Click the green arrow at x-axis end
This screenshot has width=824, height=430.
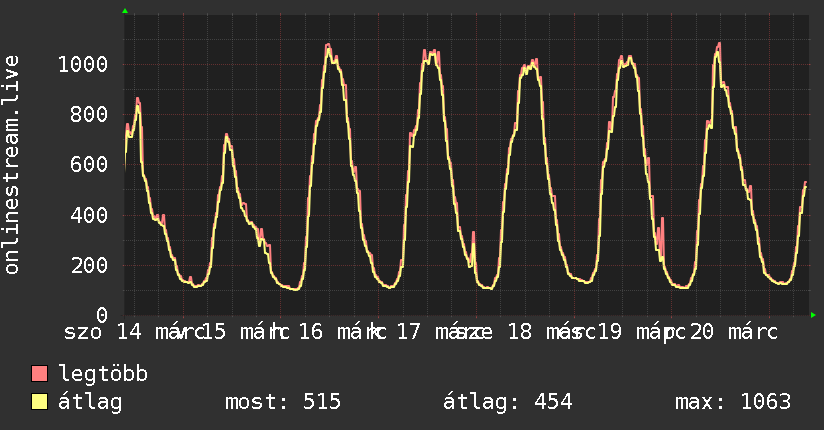[x=813, y=315]
